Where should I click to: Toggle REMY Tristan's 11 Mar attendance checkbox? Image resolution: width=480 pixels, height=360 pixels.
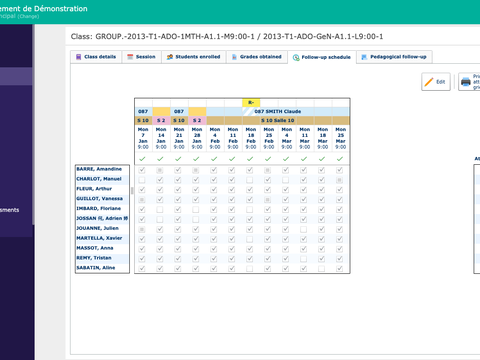303,259
